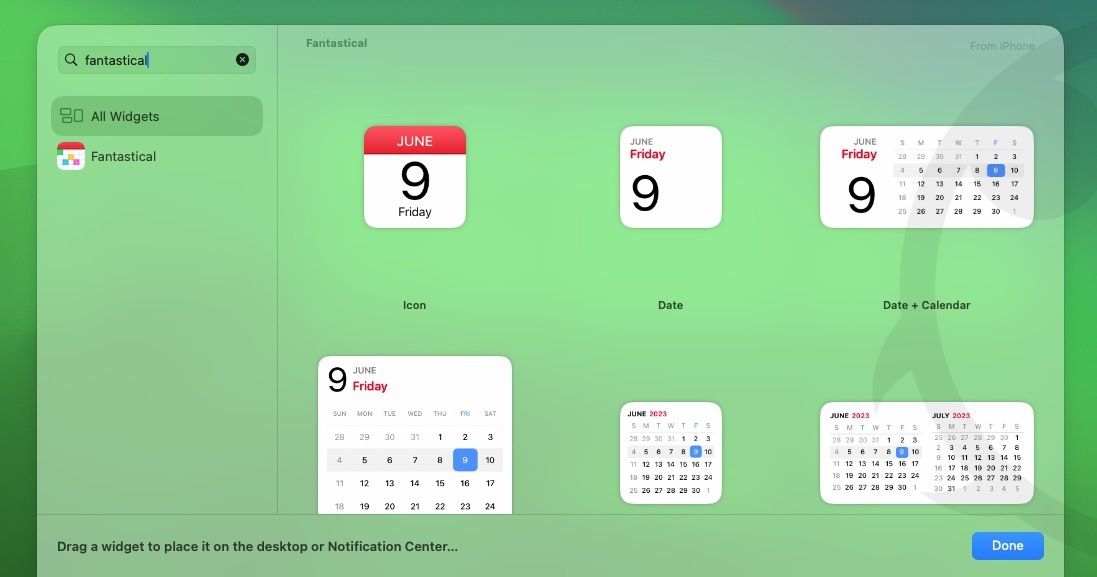
Task: Click the magnifying glass search icon
Action: click(71, 59)
